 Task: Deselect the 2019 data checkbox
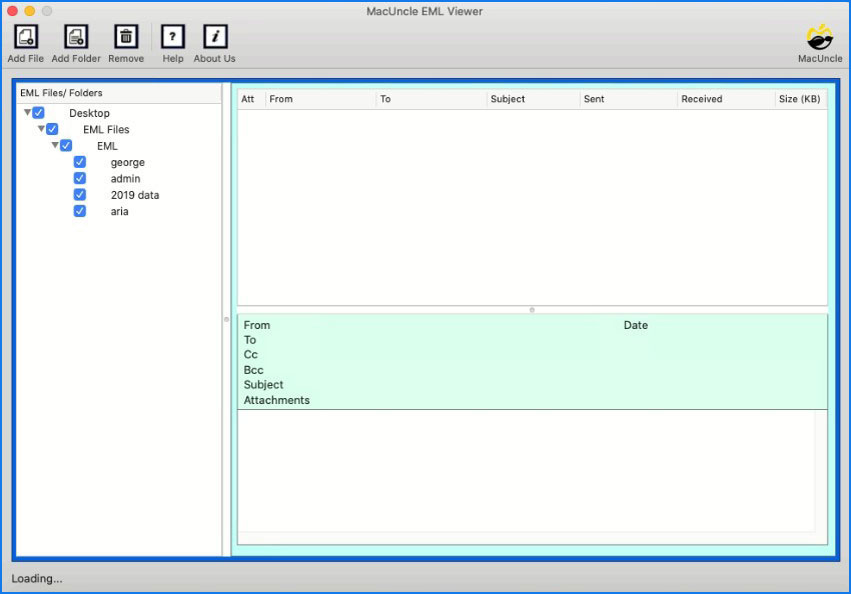point(79,194)
